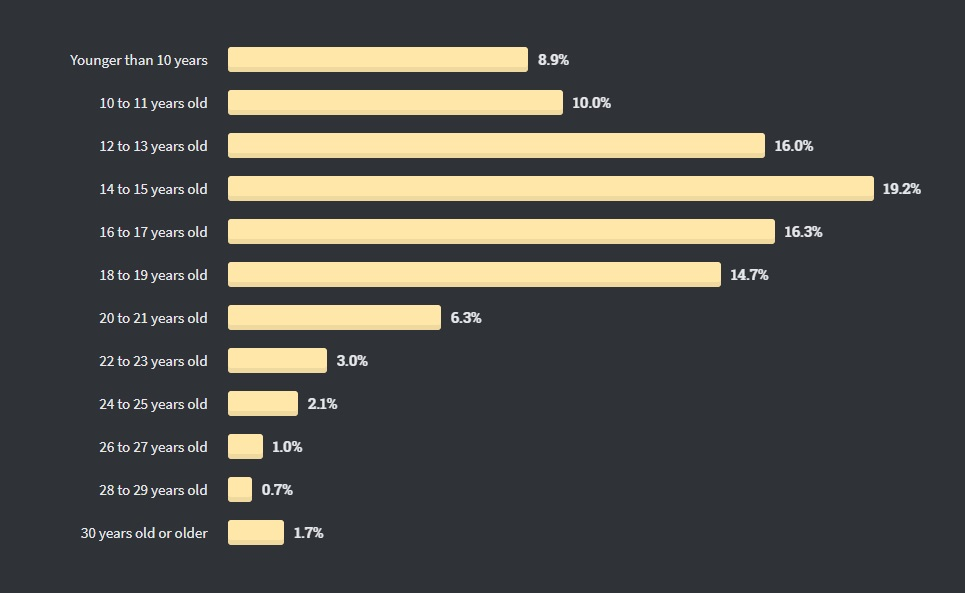965x593 pixels.
Task: Click the 8.9% value label
Action: click(x=553, y=60)
